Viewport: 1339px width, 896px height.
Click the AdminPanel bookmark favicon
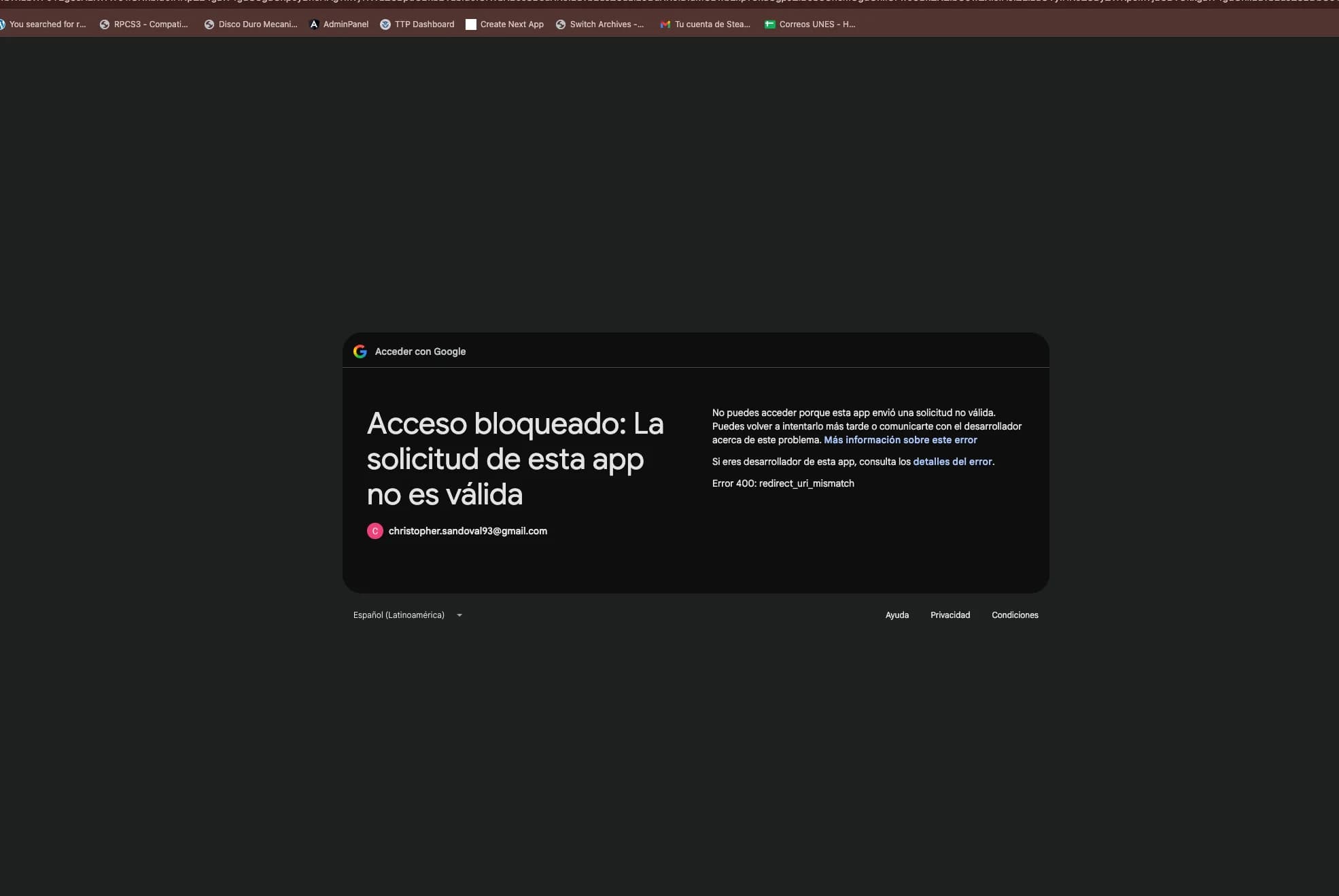pyautogui.click(x=314, y=24)
